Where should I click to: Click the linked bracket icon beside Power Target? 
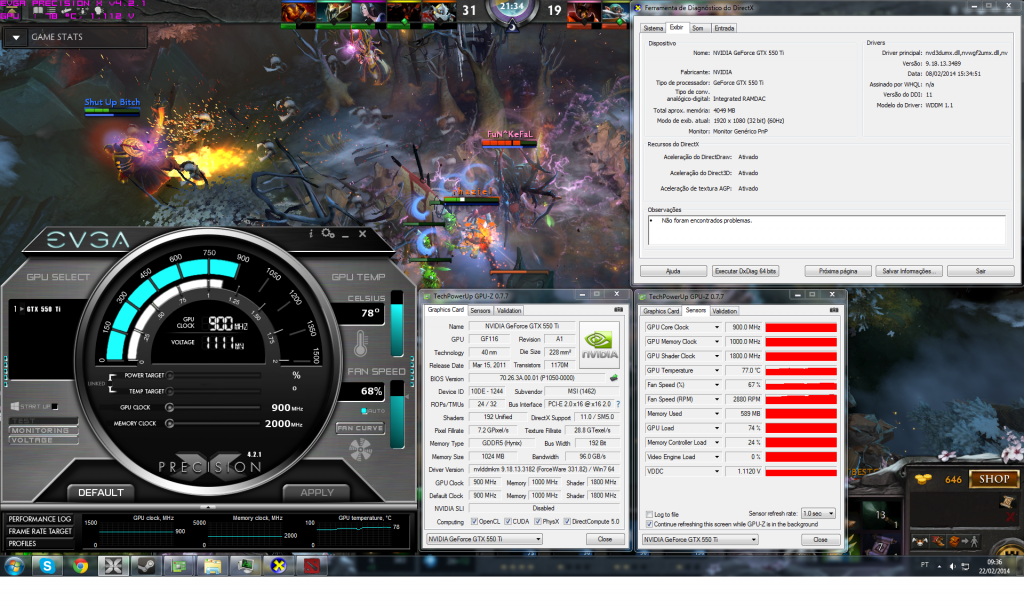pyautogui.click(x=112, y=383)
